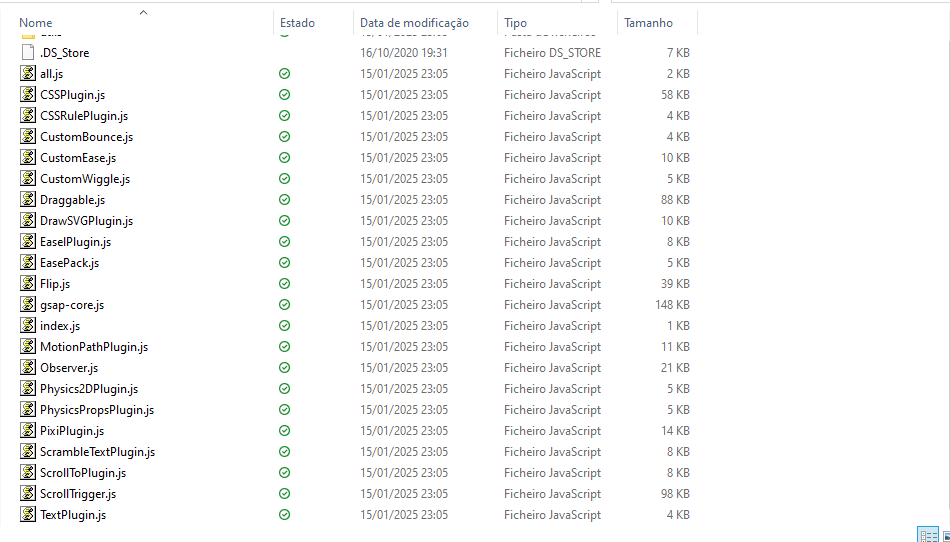Select the all.js file icon
Viewport: 950px width, 542px height.
[x=28, y=73]
